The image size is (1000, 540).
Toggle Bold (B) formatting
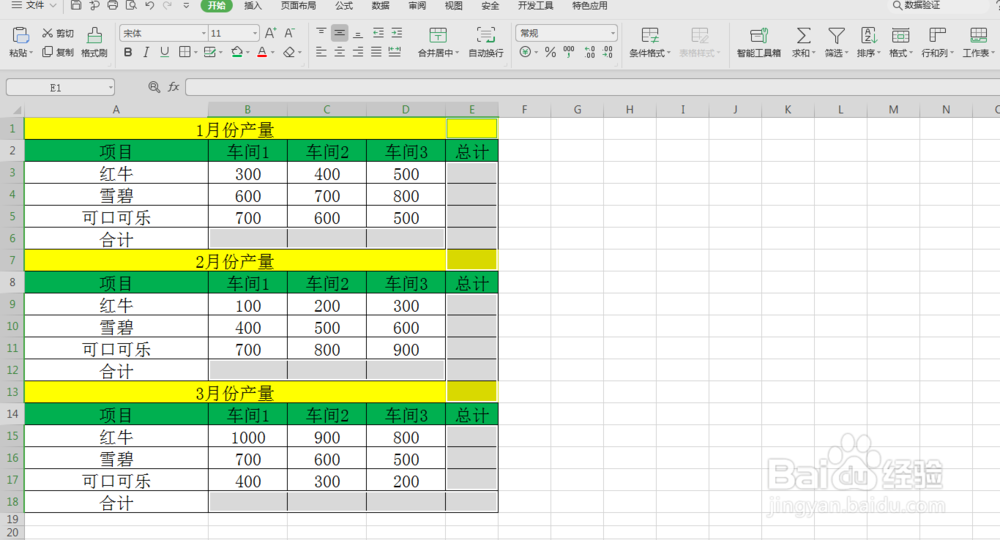(128, 52)
